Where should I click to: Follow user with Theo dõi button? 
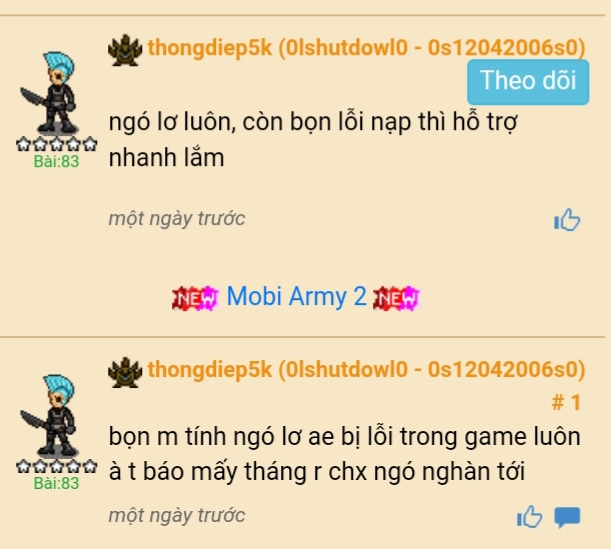coord(528,82)
